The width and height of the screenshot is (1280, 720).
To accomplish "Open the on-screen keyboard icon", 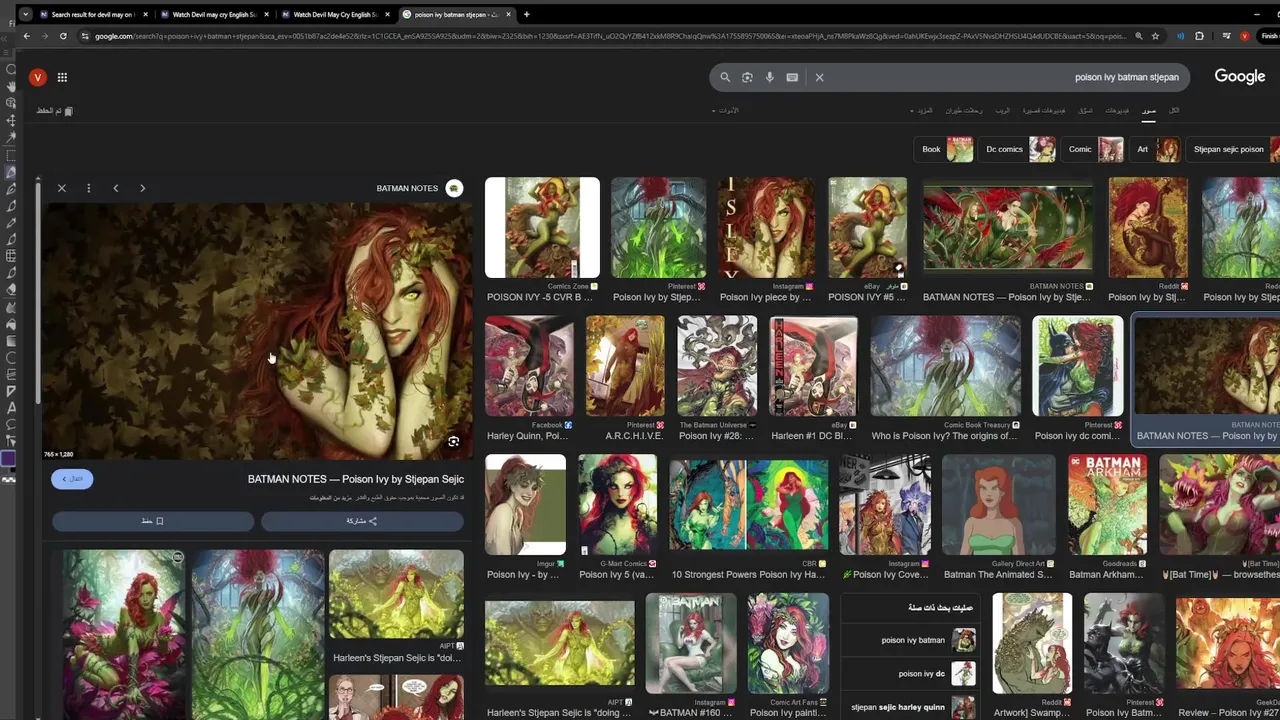I will 792,77.
